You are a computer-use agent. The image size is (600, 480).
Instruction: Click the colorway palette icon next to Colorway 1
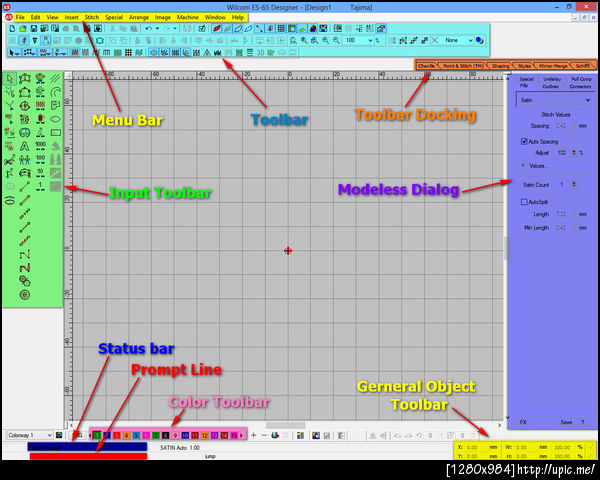pyautogui.click(x=59, y=435)
